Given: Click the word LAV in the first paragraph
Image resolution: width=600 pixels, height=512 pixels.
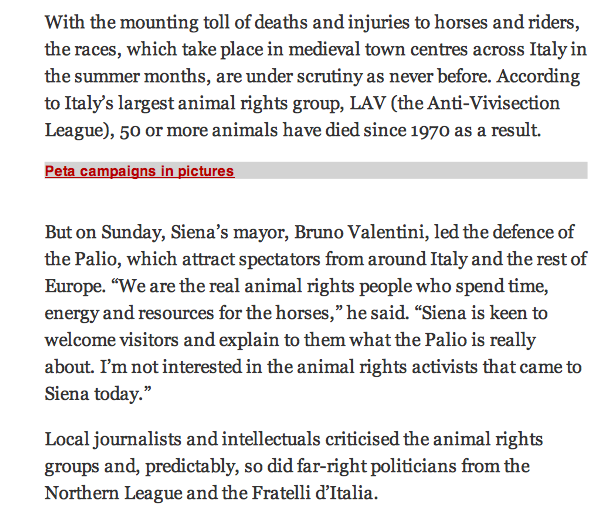Looking at the screenshot, I should tap(368, 103).
